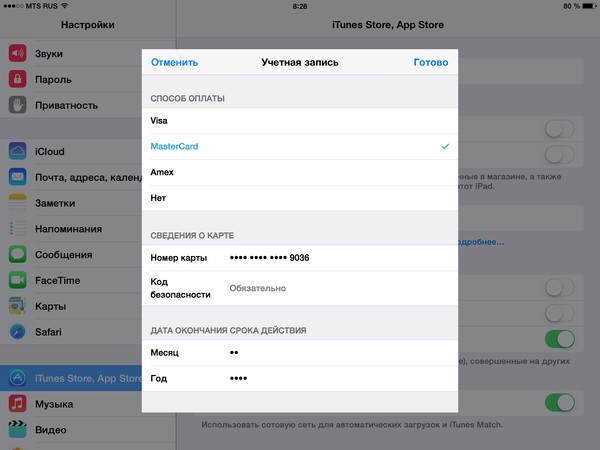Viewport: 600px width, 450px height.
Task: Open Карты settings row
Action: 71,306
